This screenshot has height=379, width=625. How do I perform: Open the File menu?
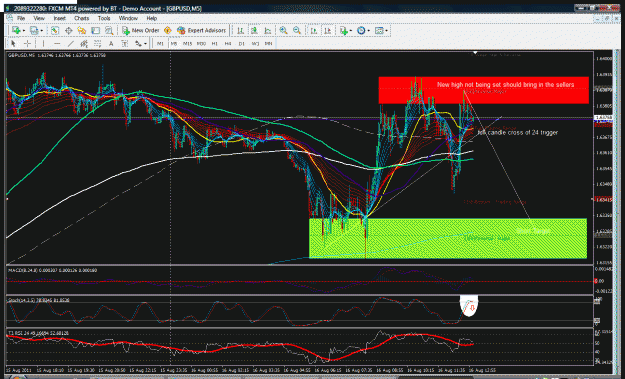click(x=21, y=18)
